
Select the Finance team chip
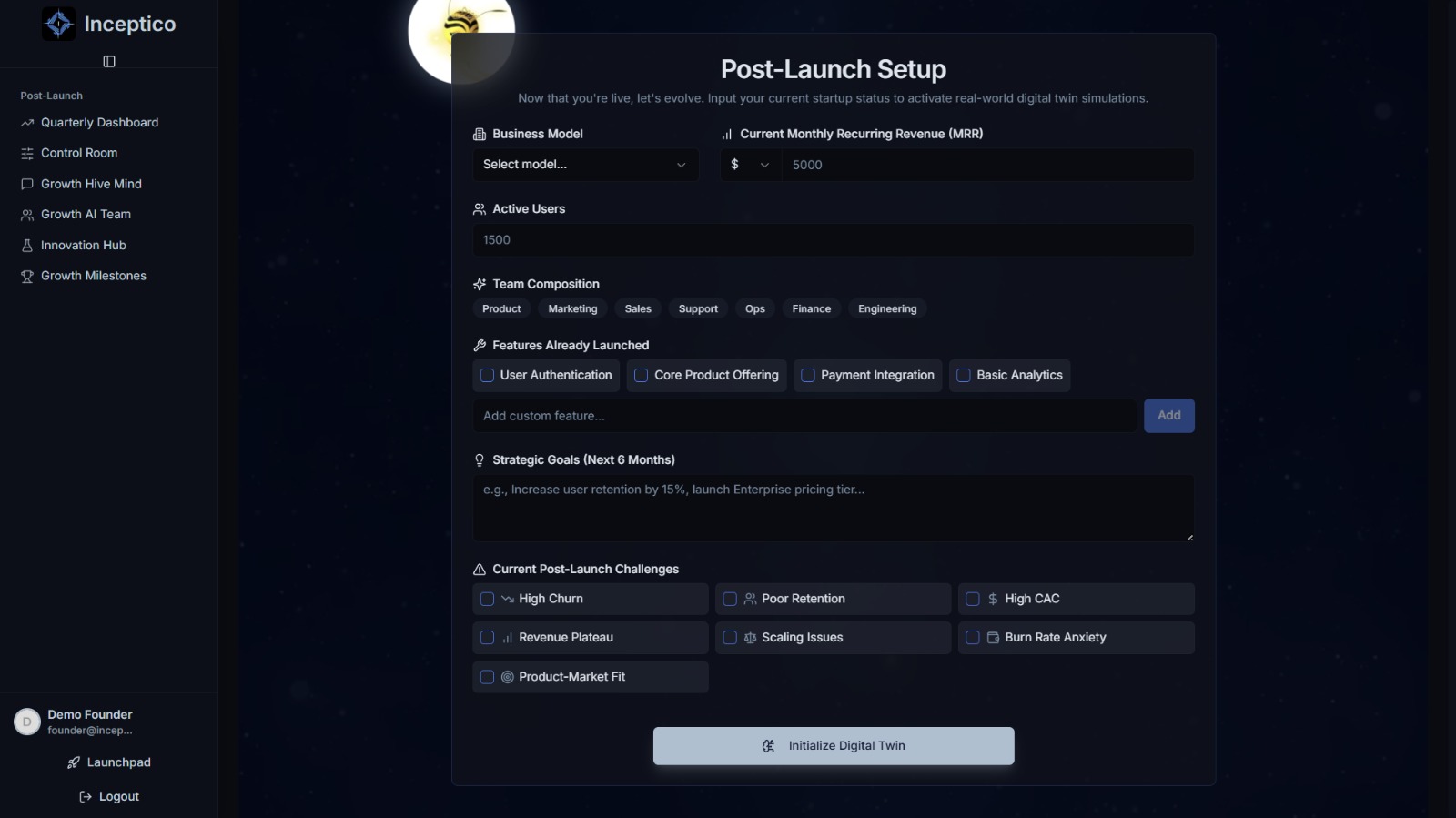(812, 309)
